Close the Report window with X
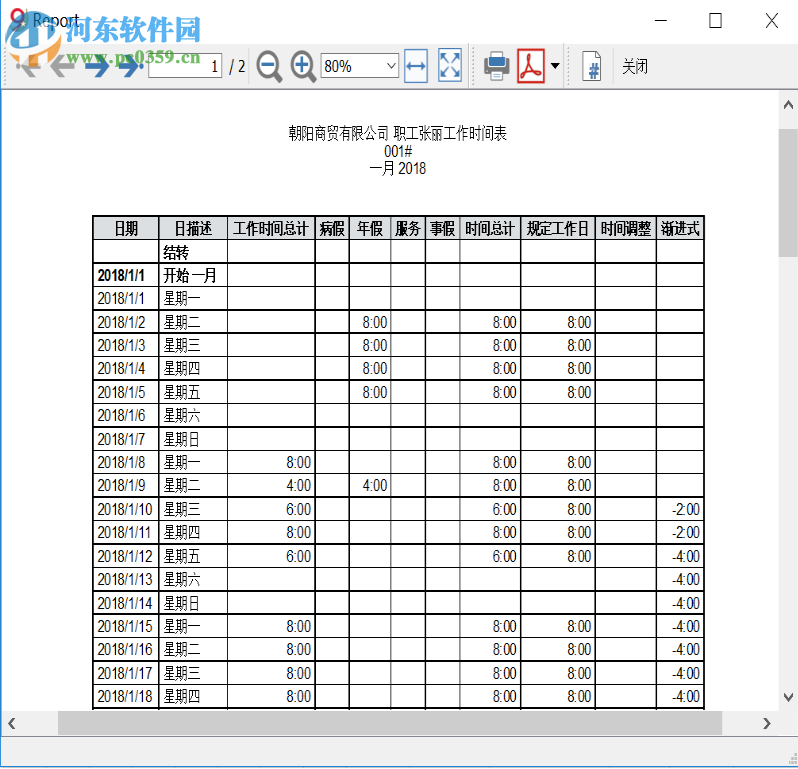 772,20
